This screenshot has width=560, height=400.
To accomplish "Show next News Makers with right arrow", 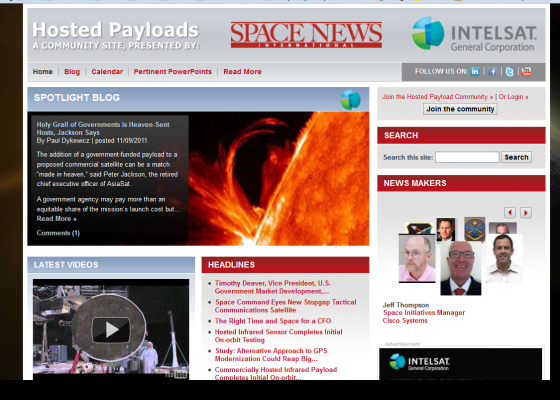I will pyautogui.click(x=526, y=212).
